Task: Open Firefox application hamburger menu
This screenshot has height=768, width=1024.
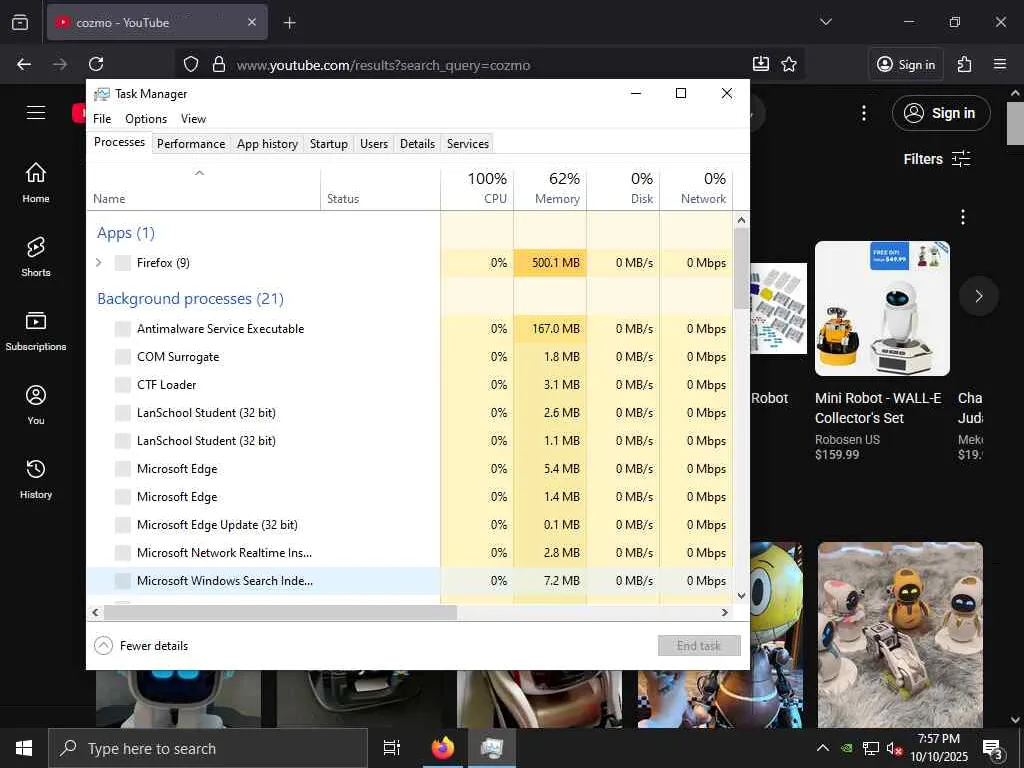Action: click(1000, 64)
